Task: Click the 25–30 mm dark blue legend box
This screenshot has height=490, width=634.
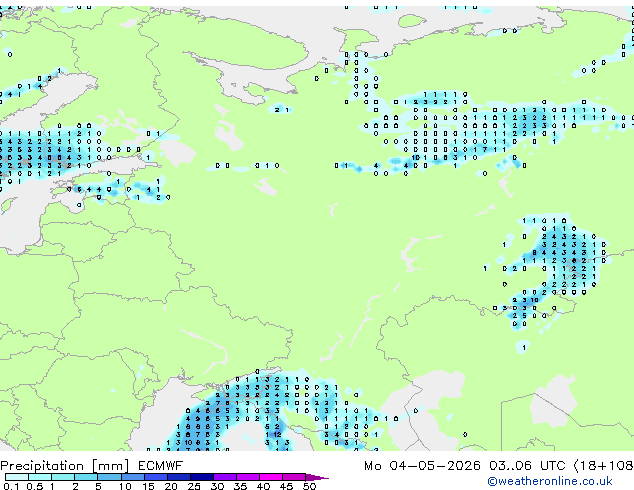Action: (x=201, y=477)
